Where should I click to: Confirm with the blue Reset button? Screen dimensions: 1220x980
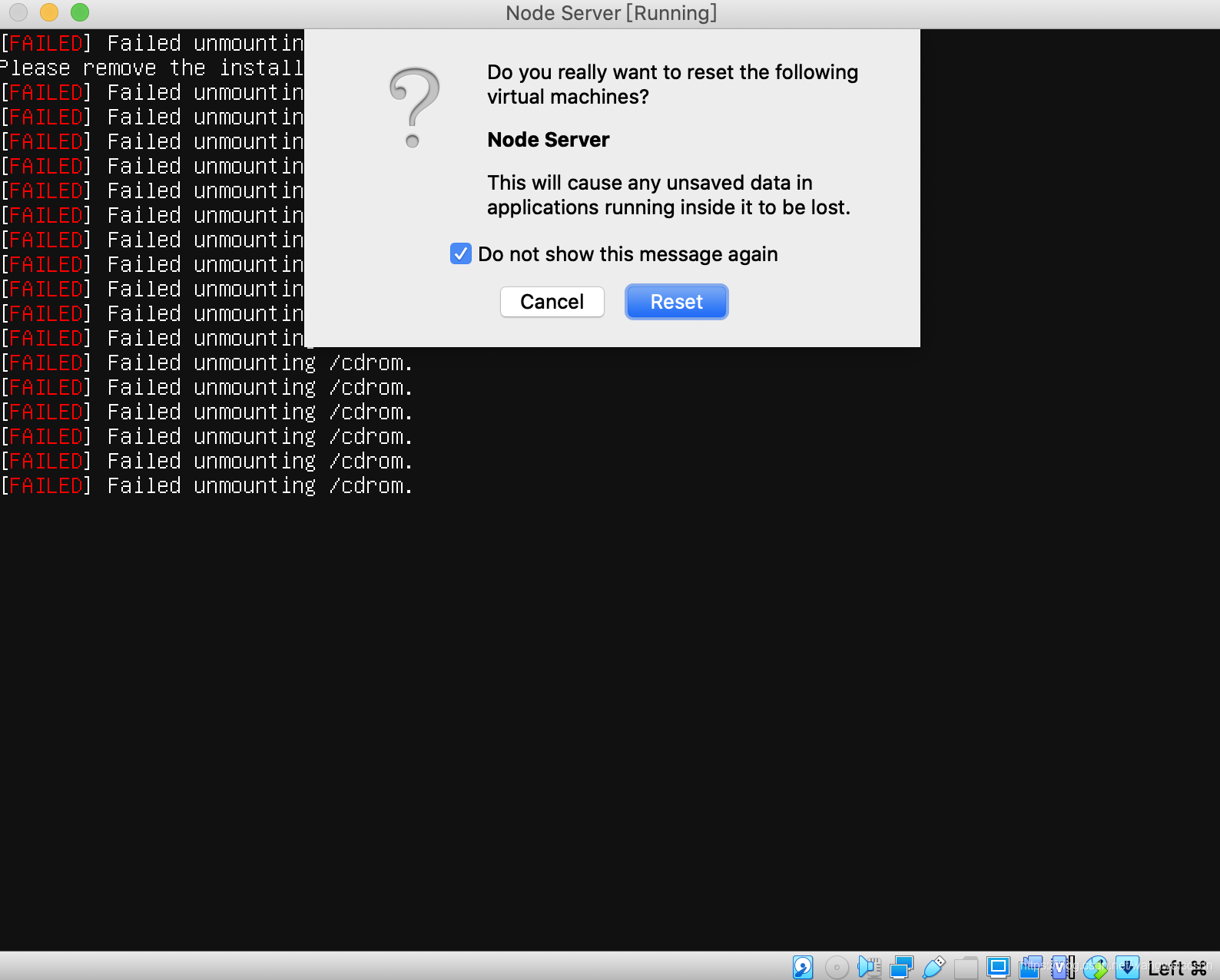pyautogui.click(x=676, y=302)
